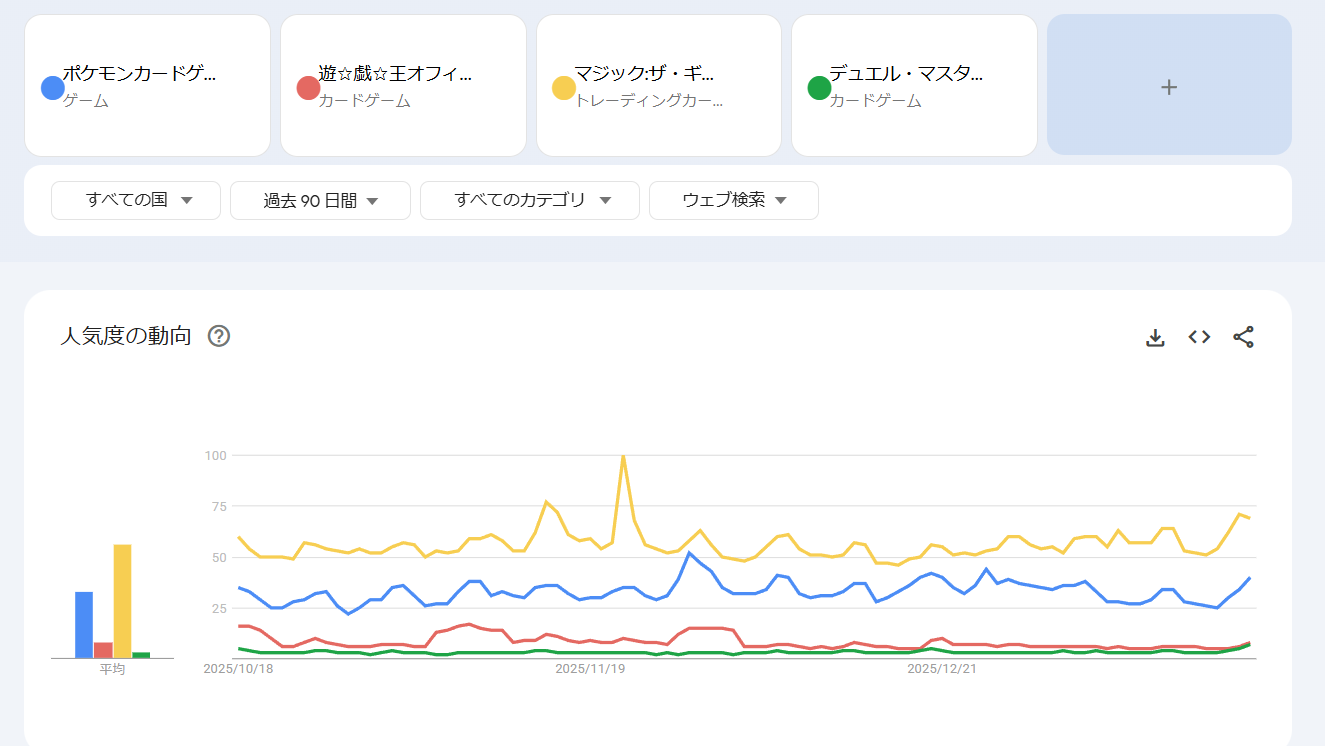Share the 人気度の動向 chart
The height and width of the screenshot is (746, 1325).
(x=1243, y=337)
